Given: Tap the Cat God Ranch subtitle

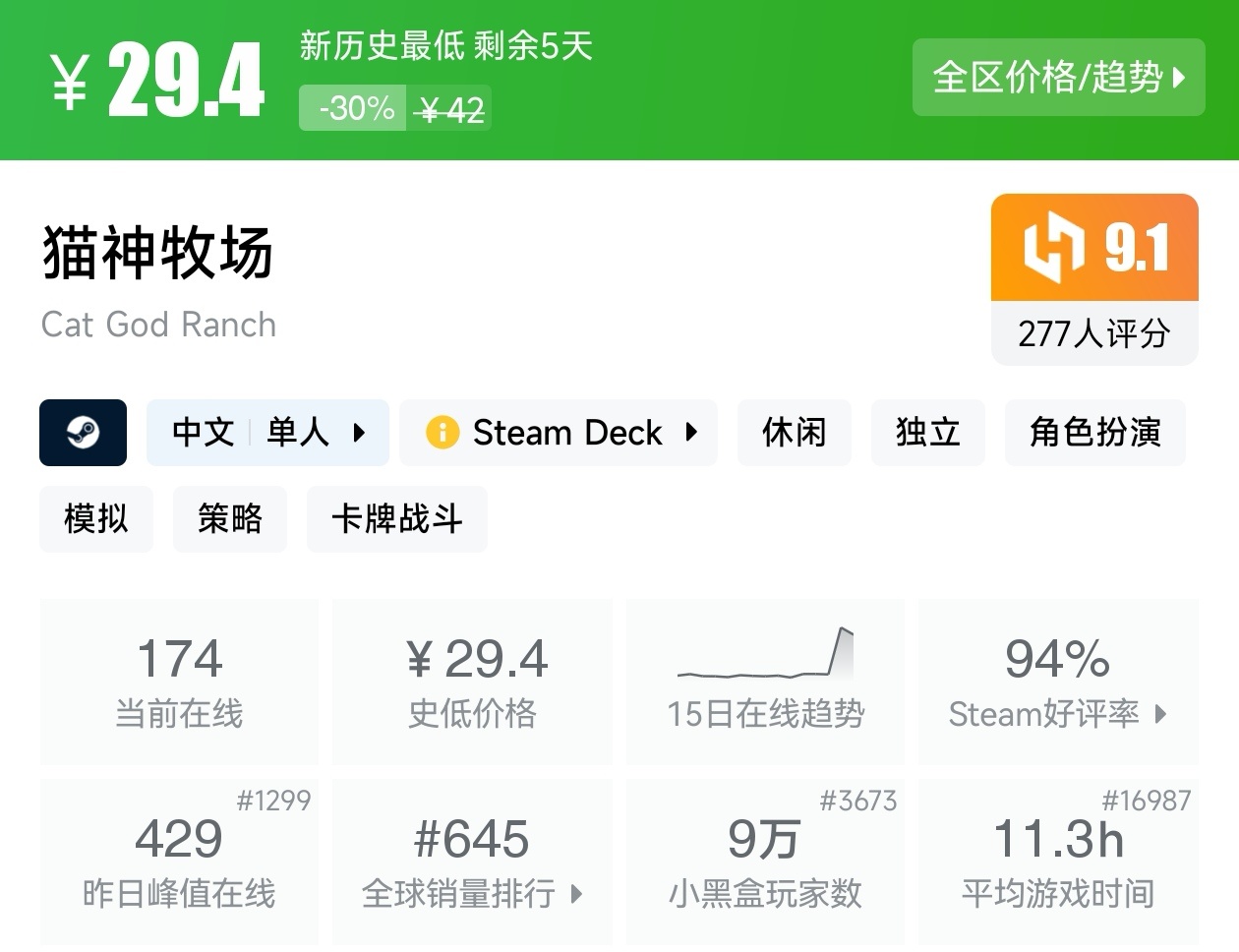Looking at the screenshot, I should [x=159, y=325].
